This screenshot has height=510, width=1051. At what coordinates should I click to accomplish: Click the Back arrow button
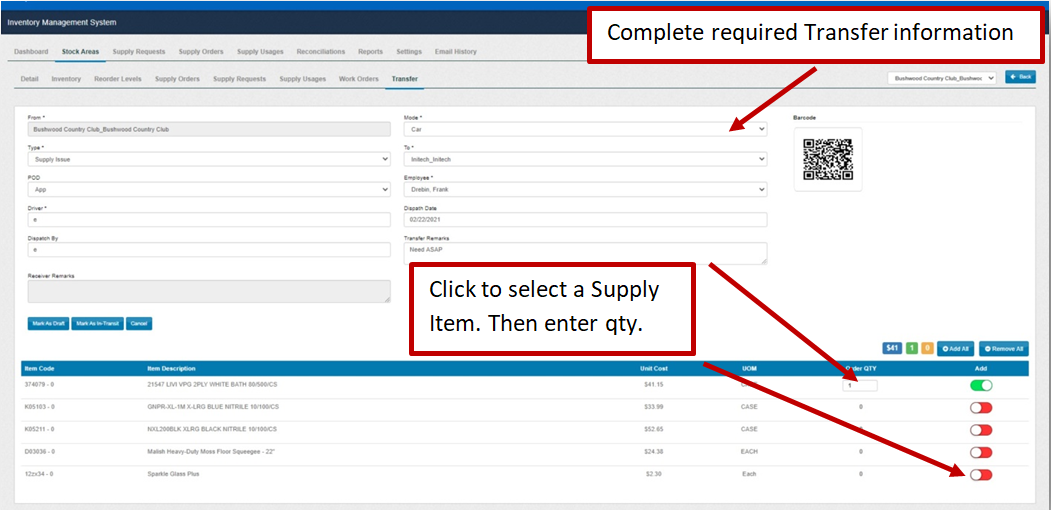pos(1020,77)
